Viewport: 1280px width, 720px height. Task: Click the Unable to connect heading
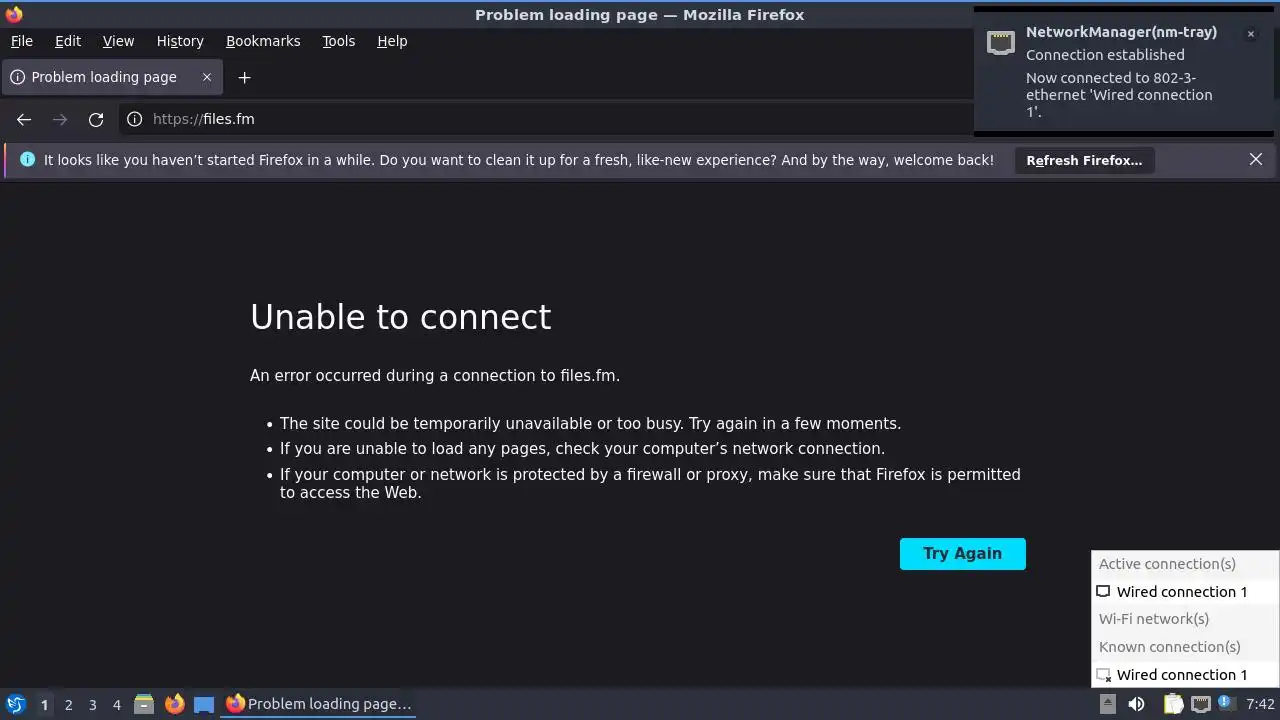(400, 317)
